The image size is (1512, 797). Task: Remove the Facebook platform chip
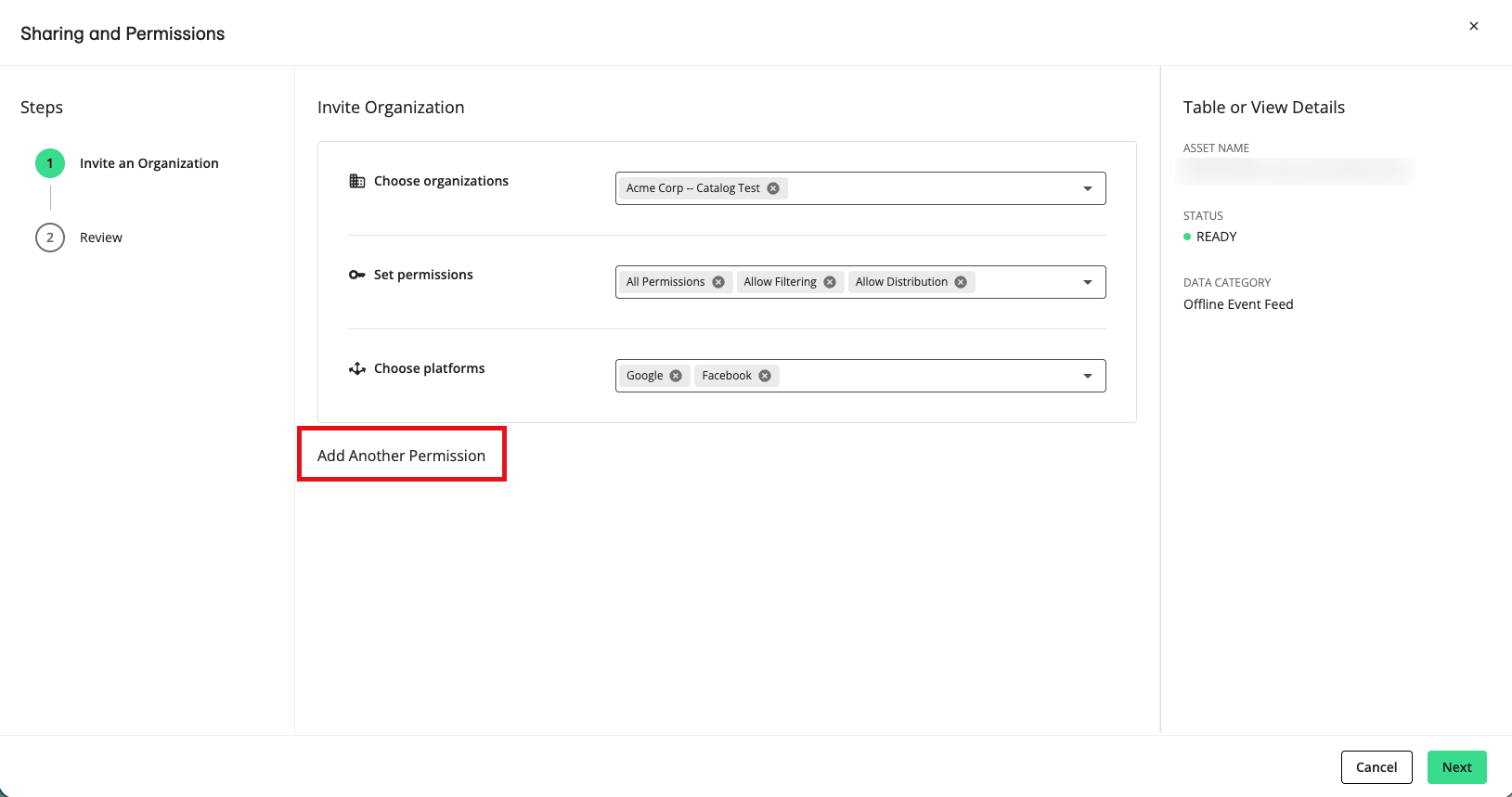(765, 376)
